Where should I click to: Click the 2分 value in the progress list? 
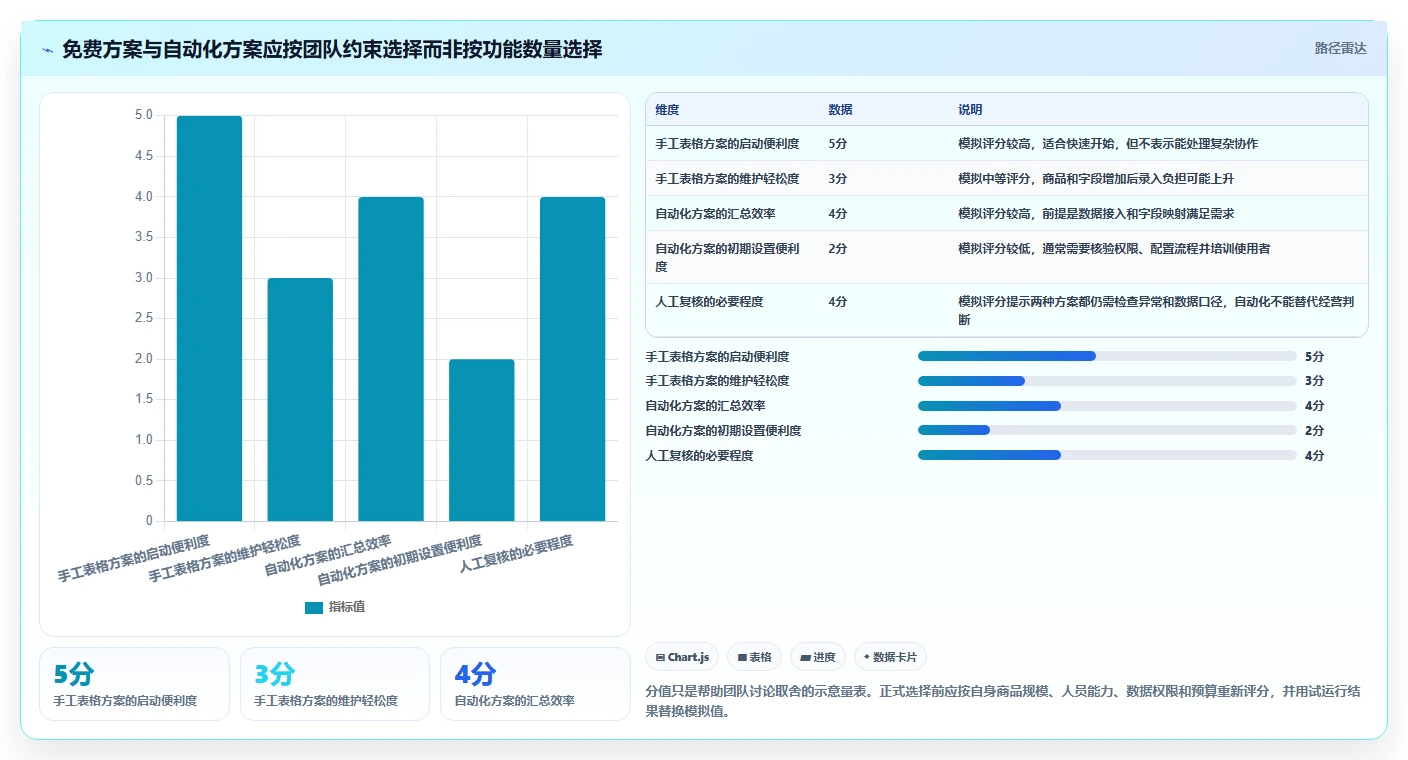[x=1314, y=431]
